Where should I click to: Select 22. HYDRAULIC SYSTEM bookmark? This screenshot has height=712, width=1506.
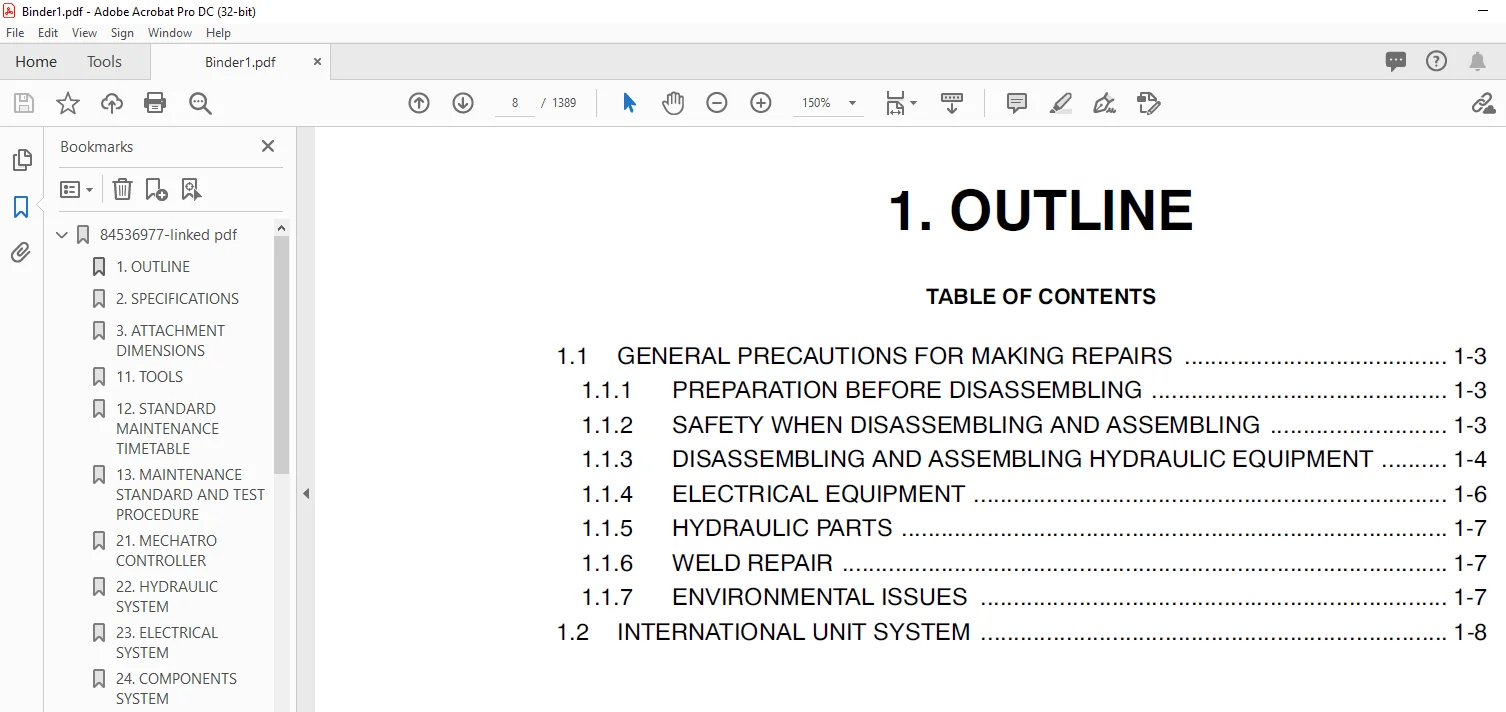coord(166,597)
